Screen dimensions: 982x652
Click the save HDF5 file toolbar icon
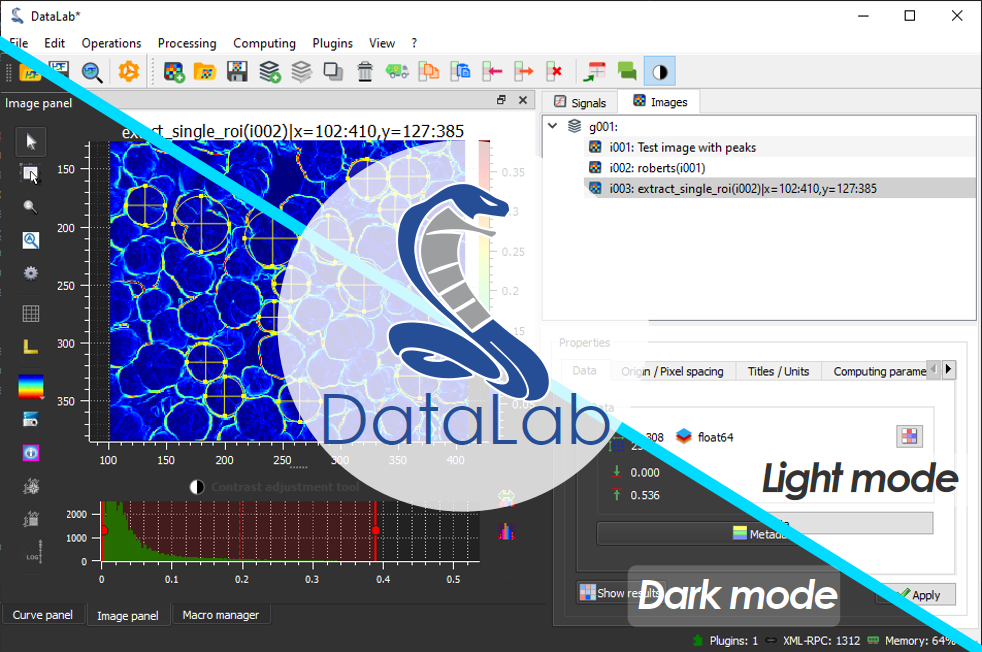click(58, 70)
